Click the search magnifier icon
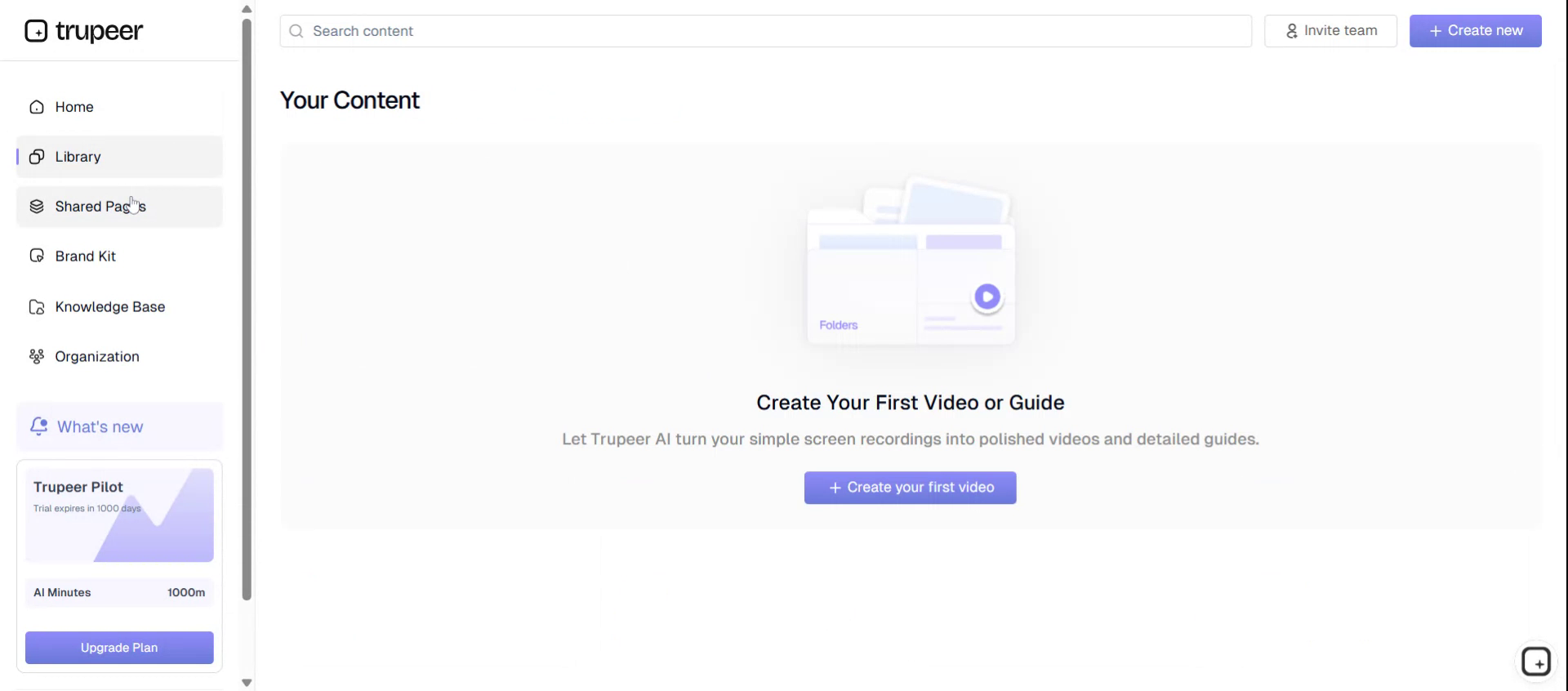The image size is (1568, 691). (296, 31)
